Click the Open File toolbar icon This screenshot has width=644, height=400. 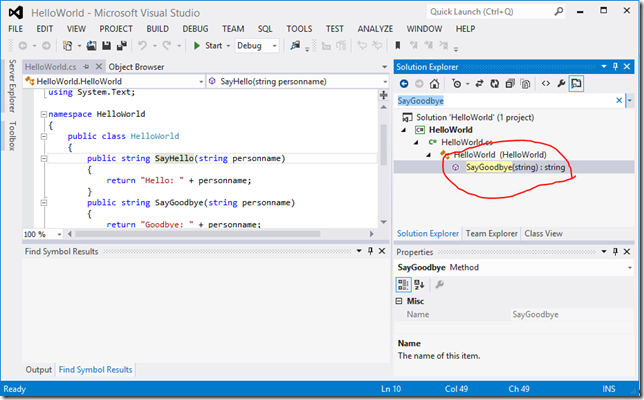(x=91, y=46)
